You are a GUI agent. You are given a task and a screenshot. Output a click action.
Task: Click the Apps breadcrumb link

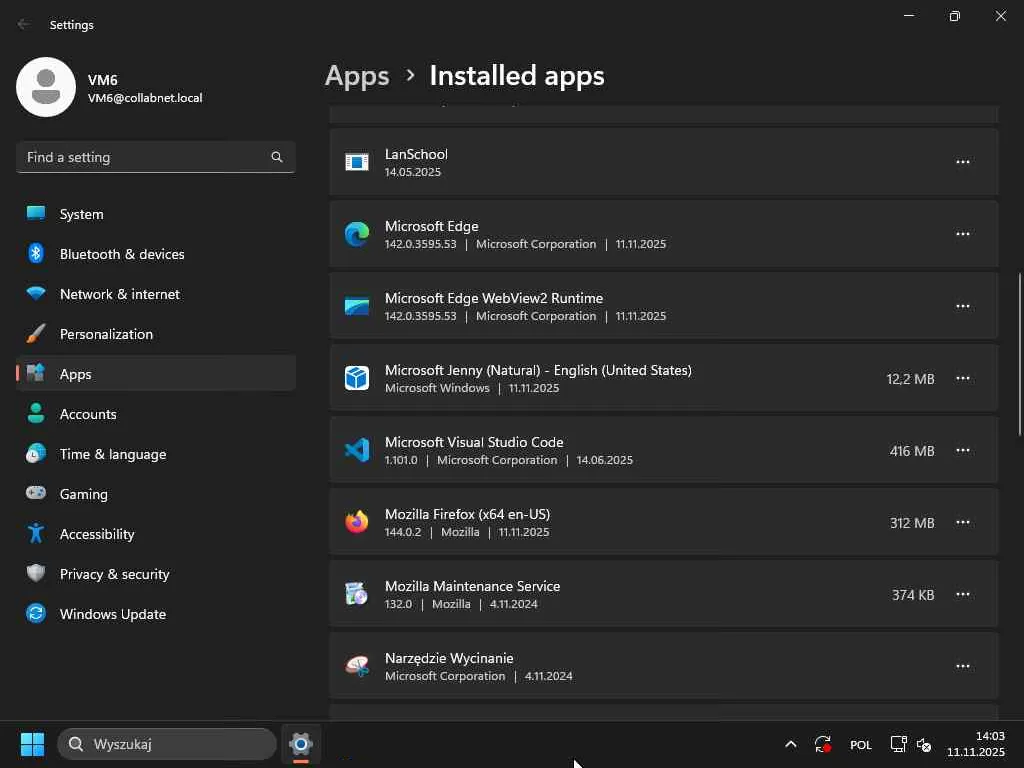click(x=357, y=76)
